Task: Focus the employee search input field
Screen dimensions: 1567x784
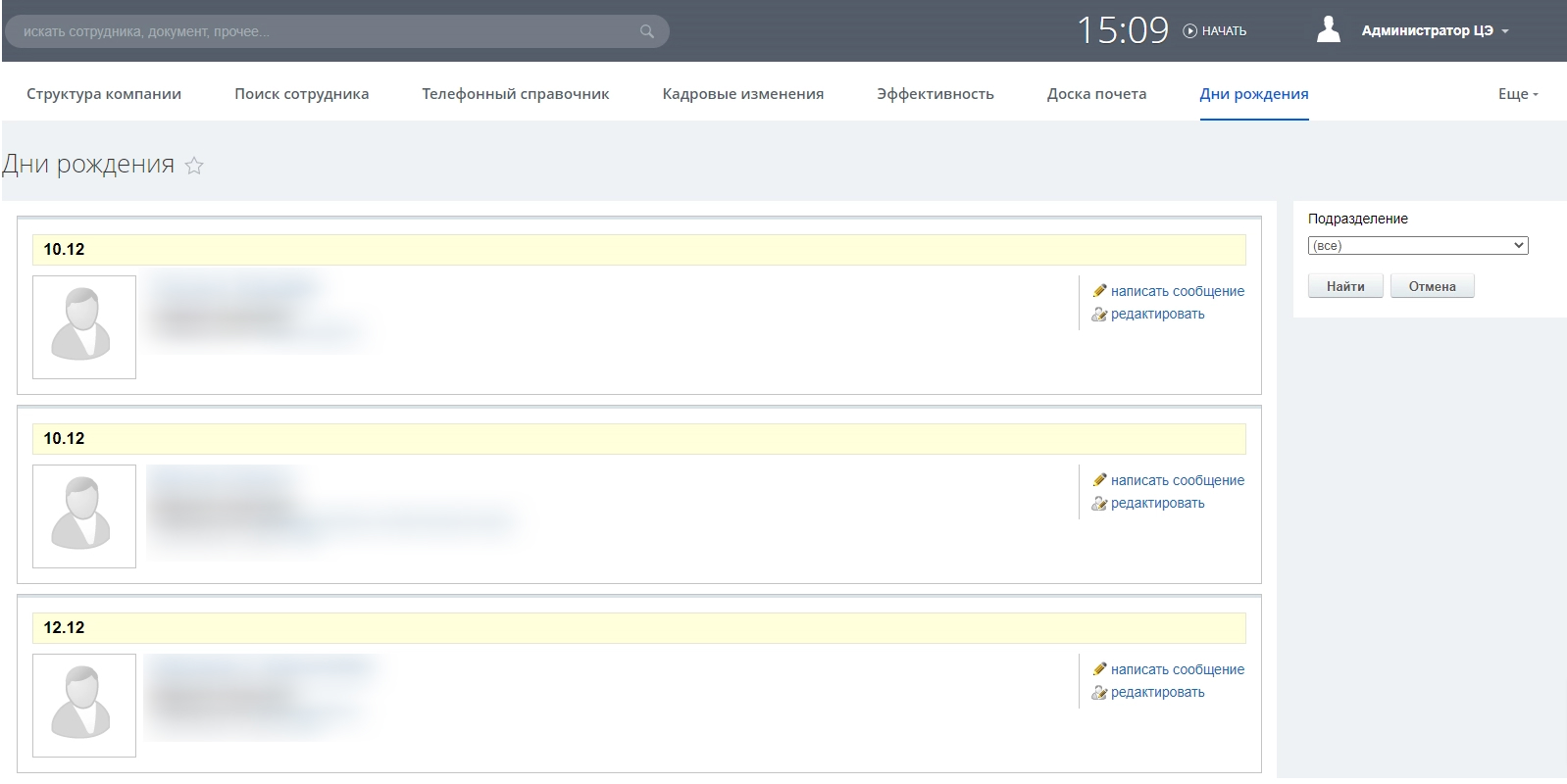Action: [x=324, y=31]
